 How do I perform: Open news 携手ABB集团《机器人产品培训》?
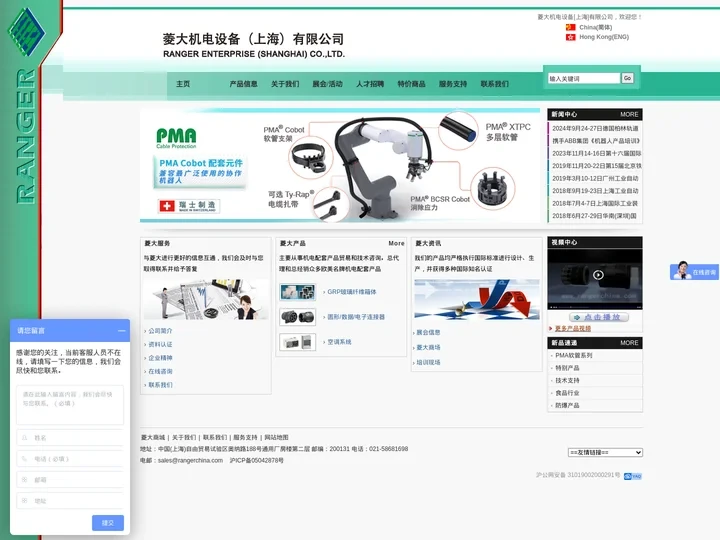coord(596,141)
